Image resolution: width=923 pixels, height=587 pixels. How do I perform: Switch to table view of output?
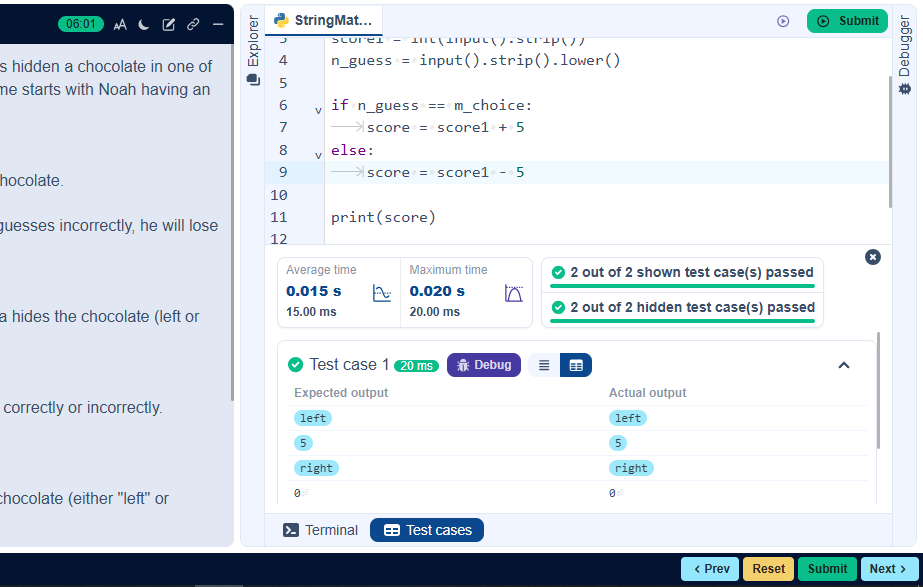(x=576, y=365)
